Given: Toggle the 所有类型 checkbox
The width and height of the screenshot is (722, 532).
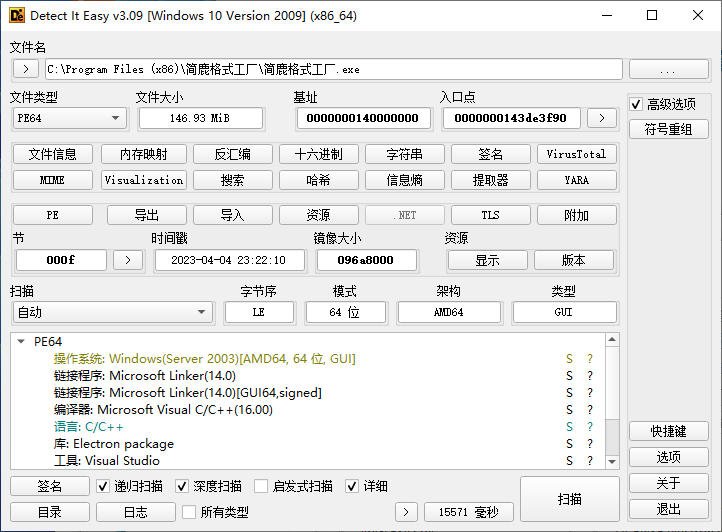Looking at the screenshot, I should [x=189, y=512].
